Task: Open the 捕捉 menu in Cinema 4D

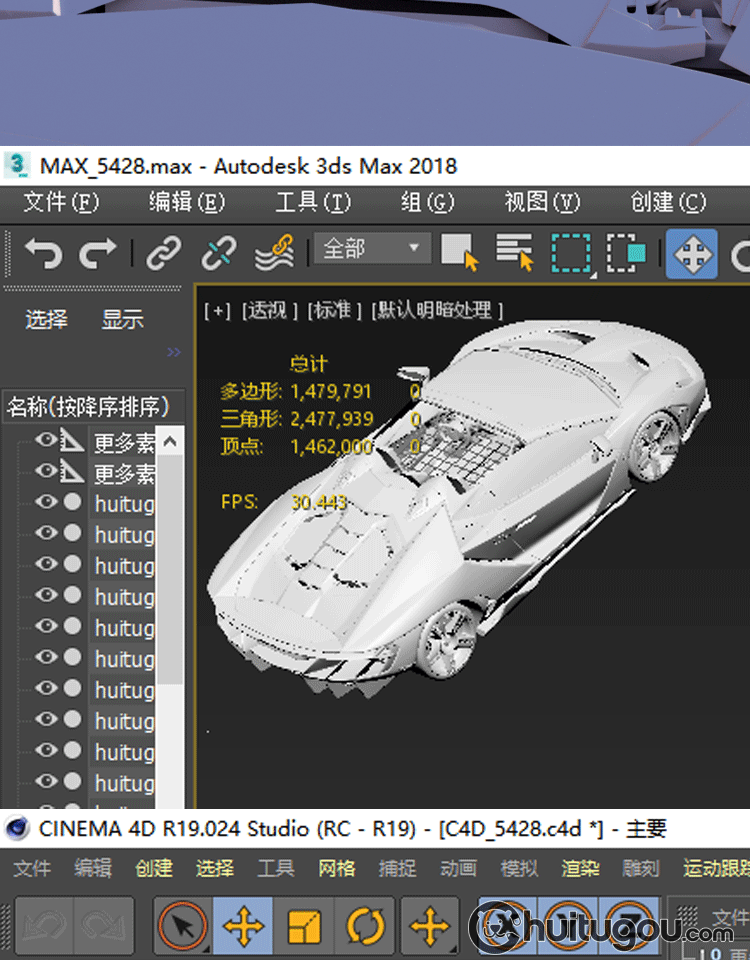Action: 397,868
